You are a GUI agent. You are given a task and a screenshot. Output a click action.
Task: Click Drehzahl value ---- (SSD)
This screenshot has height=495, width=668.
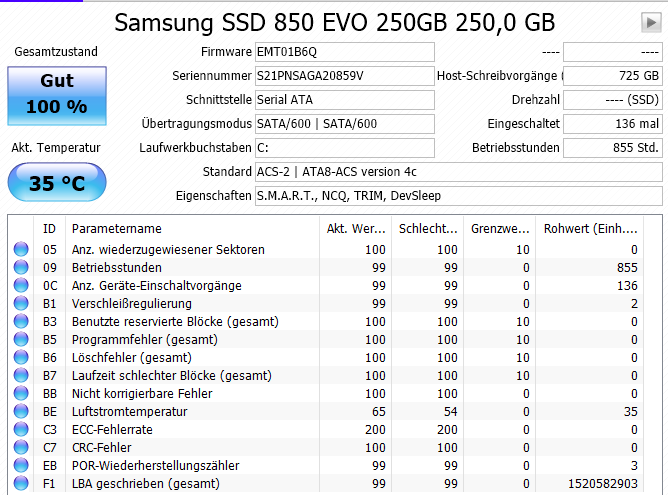[613, 100]
